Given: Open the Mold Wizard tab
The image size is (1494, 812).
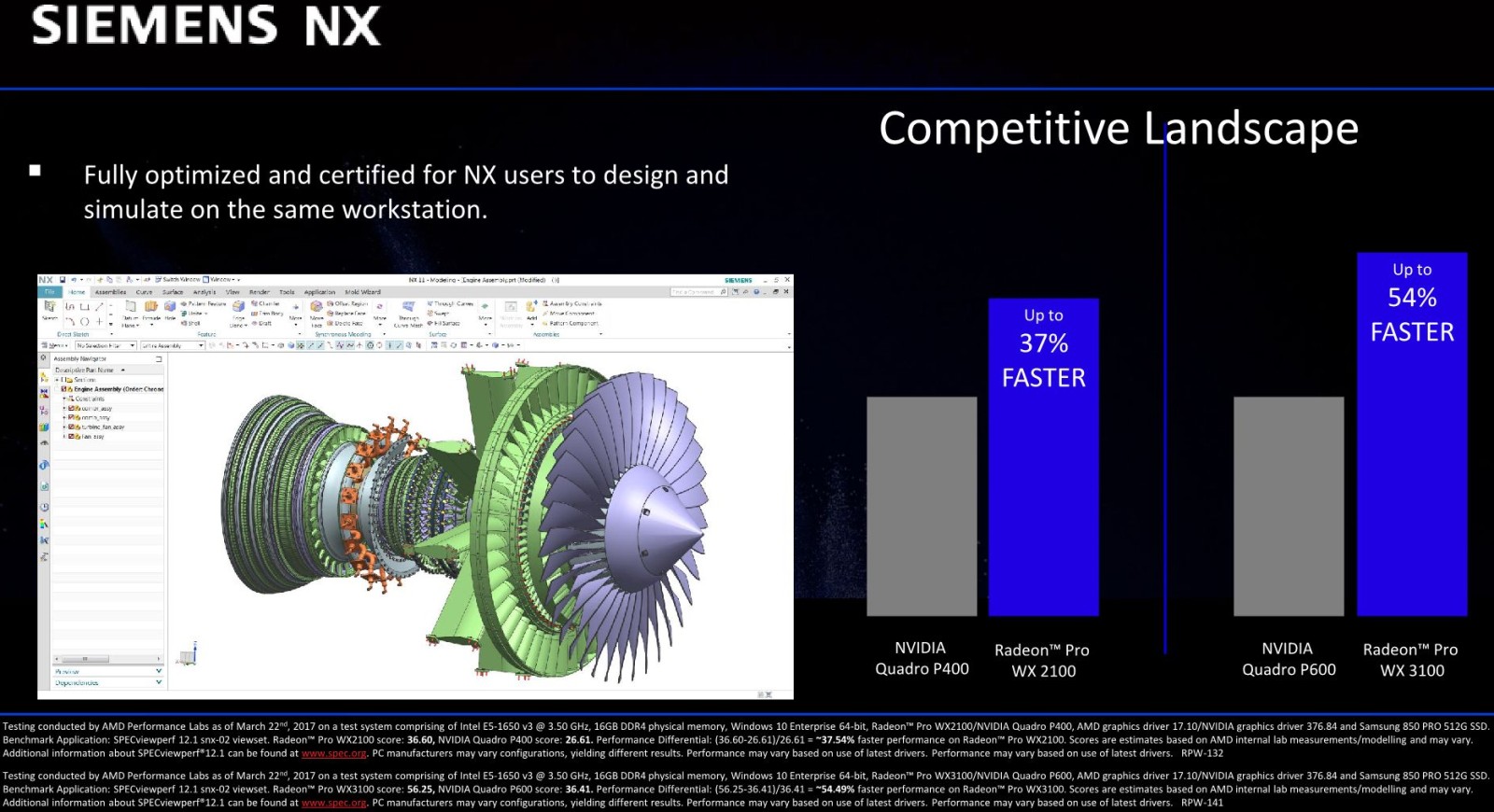Looking at the screenshot, I should point(362,292).
